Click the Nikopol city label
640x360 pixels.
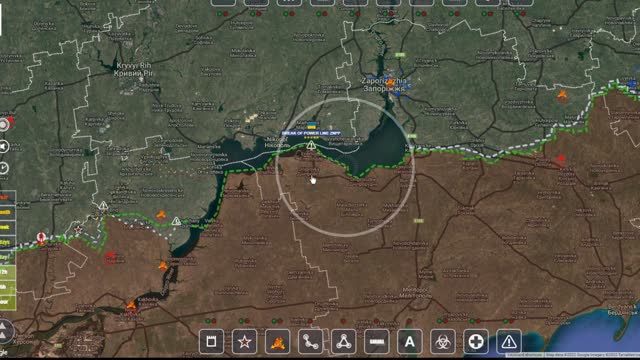tap(277, 142)
